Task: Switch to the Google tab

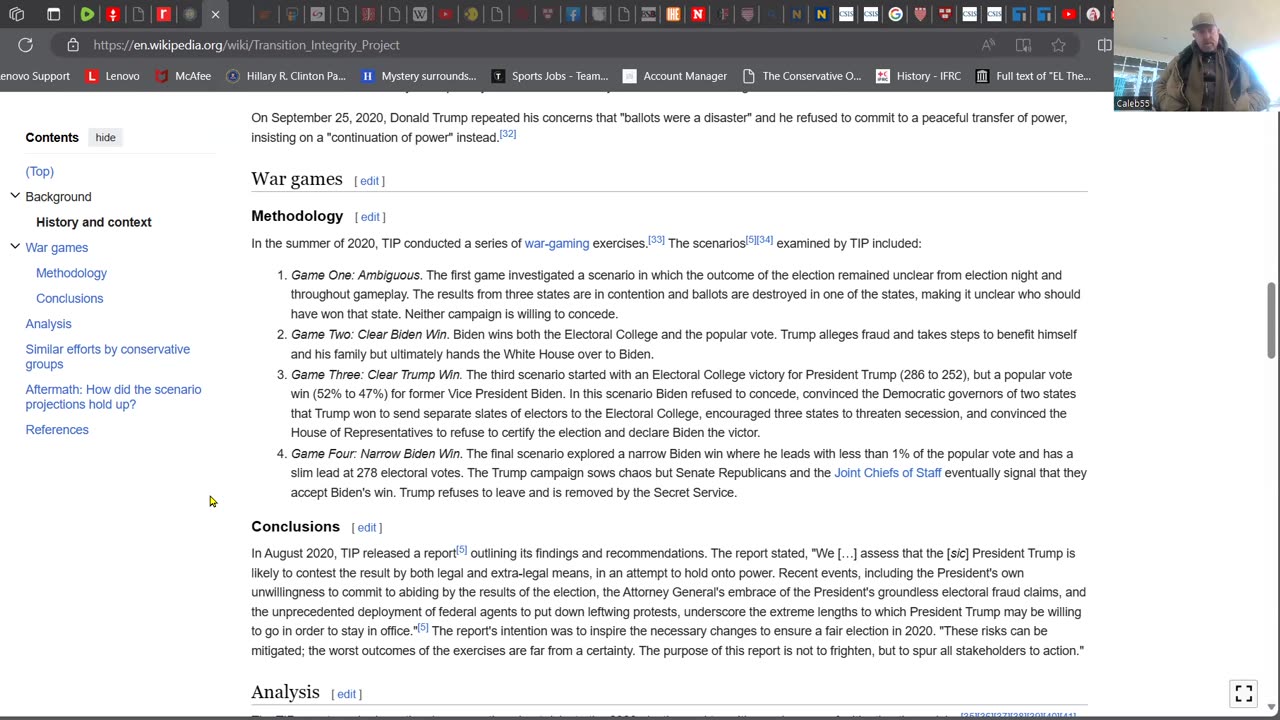Action: (895, 14)
